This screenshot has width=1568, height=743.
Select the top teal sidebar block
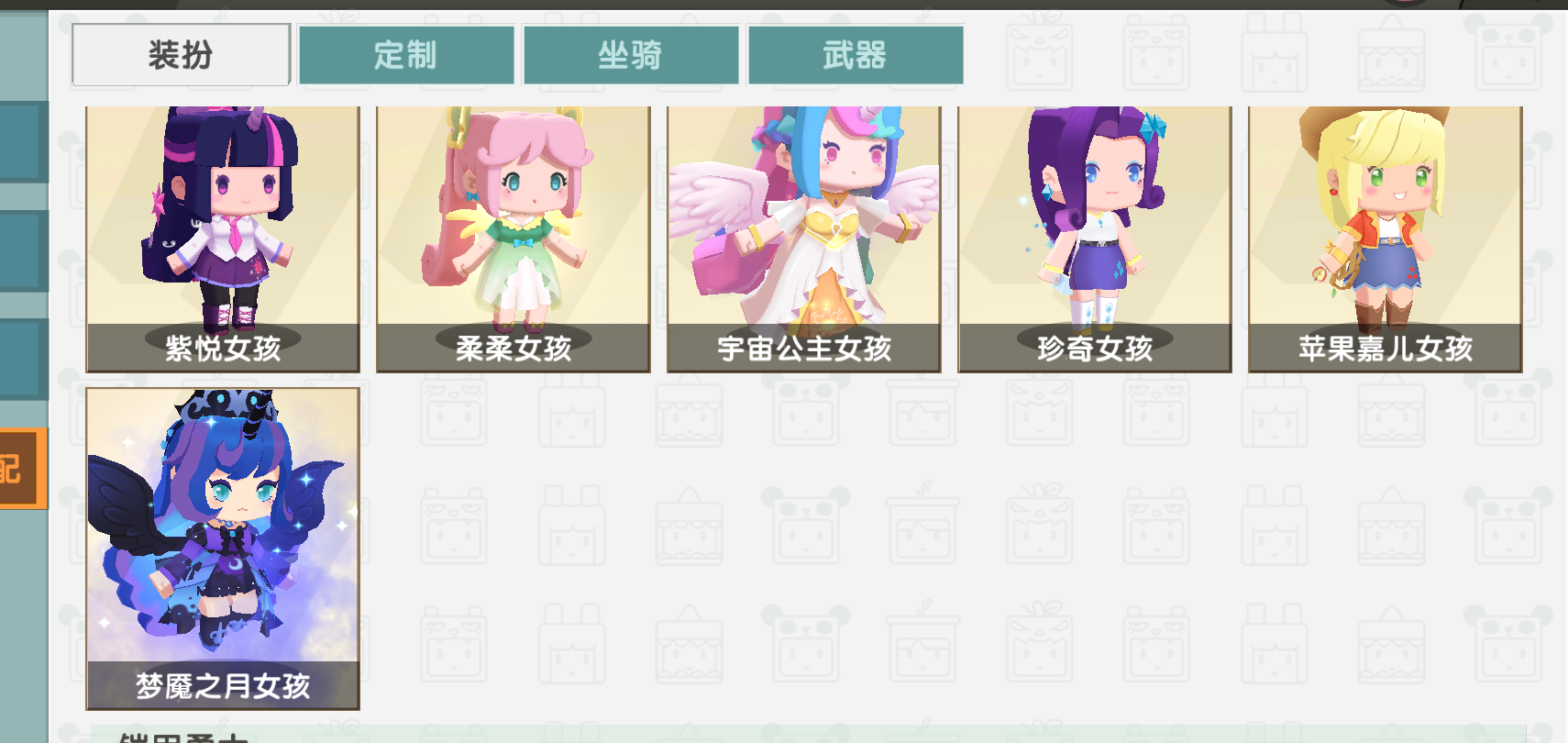[22, 142]
